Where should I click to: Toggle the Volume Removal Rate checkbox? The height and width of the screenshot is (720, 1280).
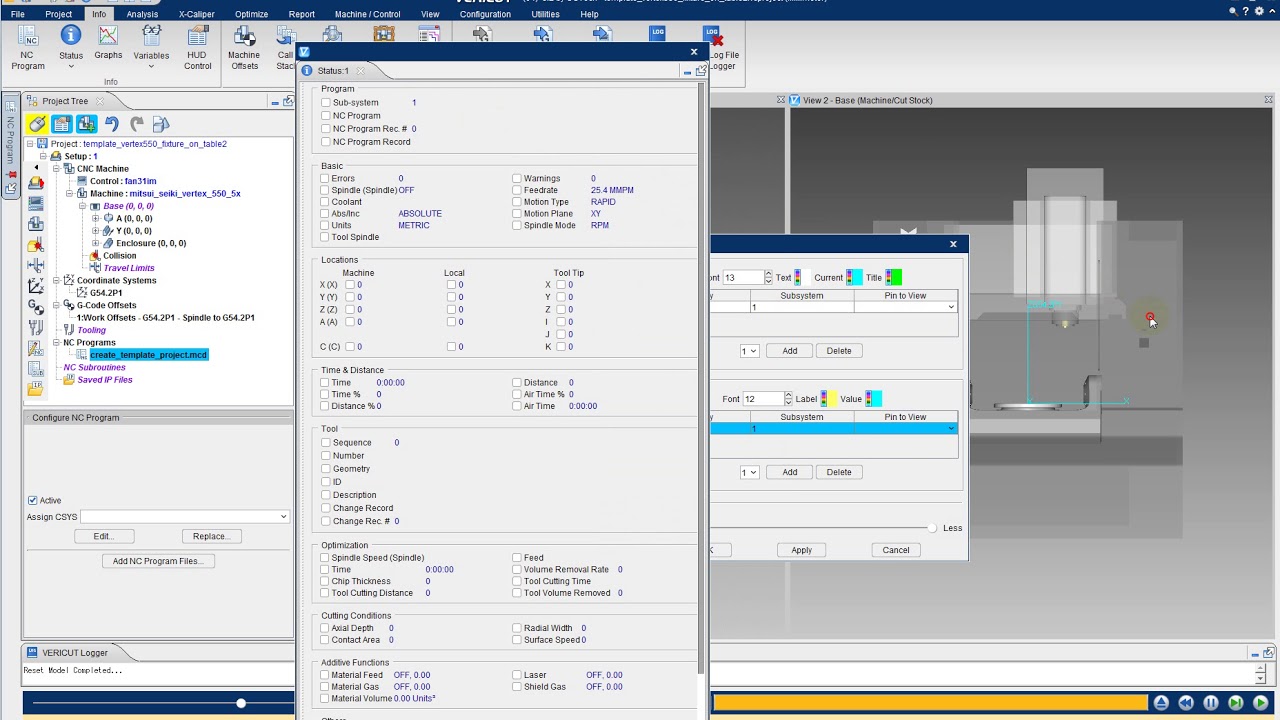point(517,570)
